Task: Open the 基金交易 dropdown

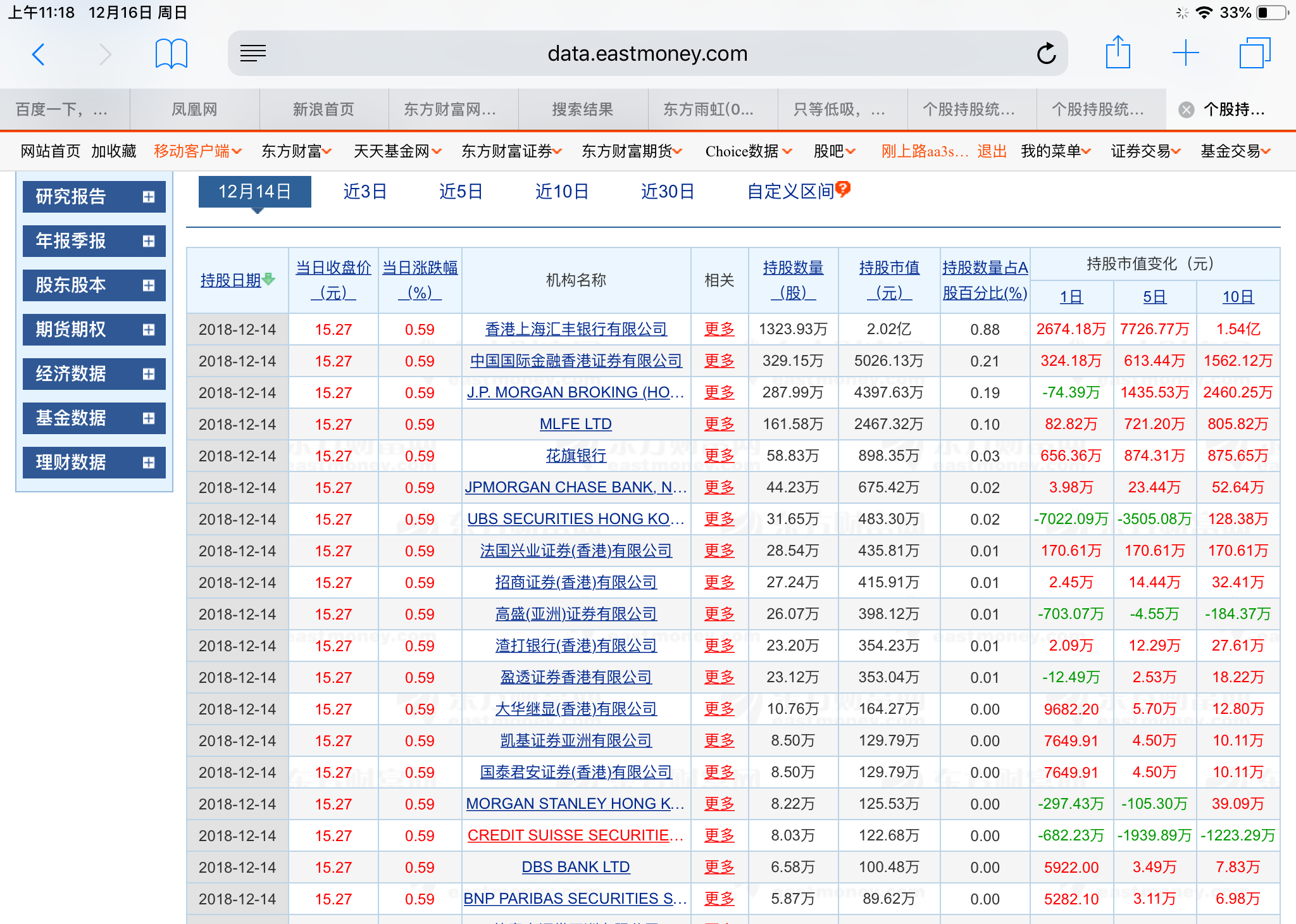Action: point(1235,151)
